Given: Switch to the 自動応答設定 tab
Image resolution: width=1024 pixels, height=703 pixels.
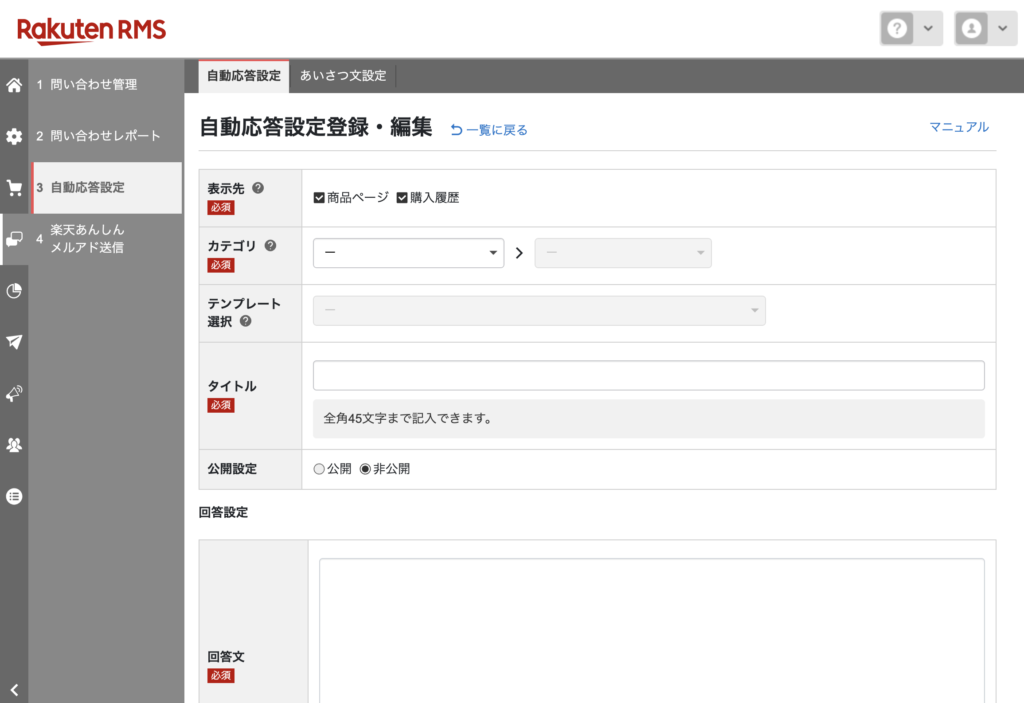Looking at the screenshot, I should pyautogui.click(x=244, y=76).
